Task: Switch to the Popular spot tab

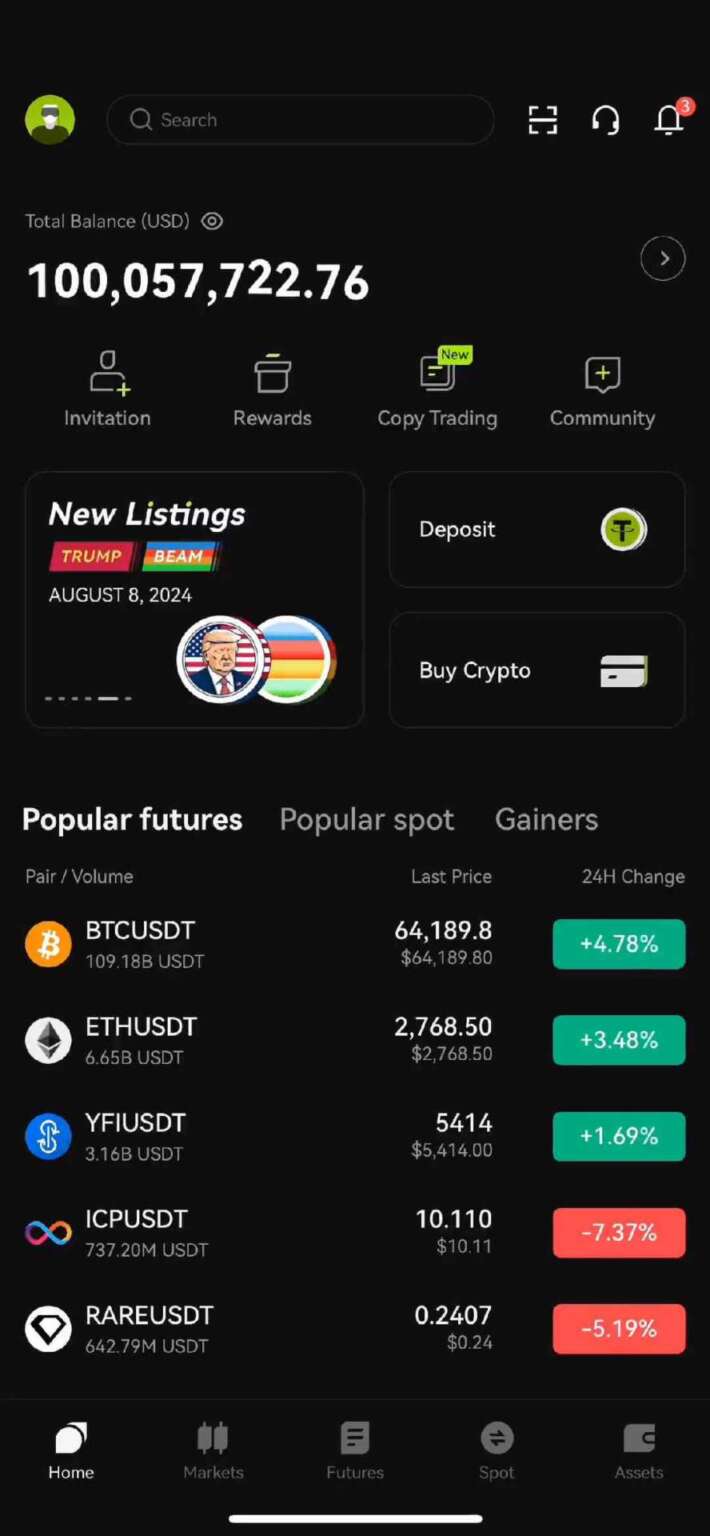Action: click(367, 819)
